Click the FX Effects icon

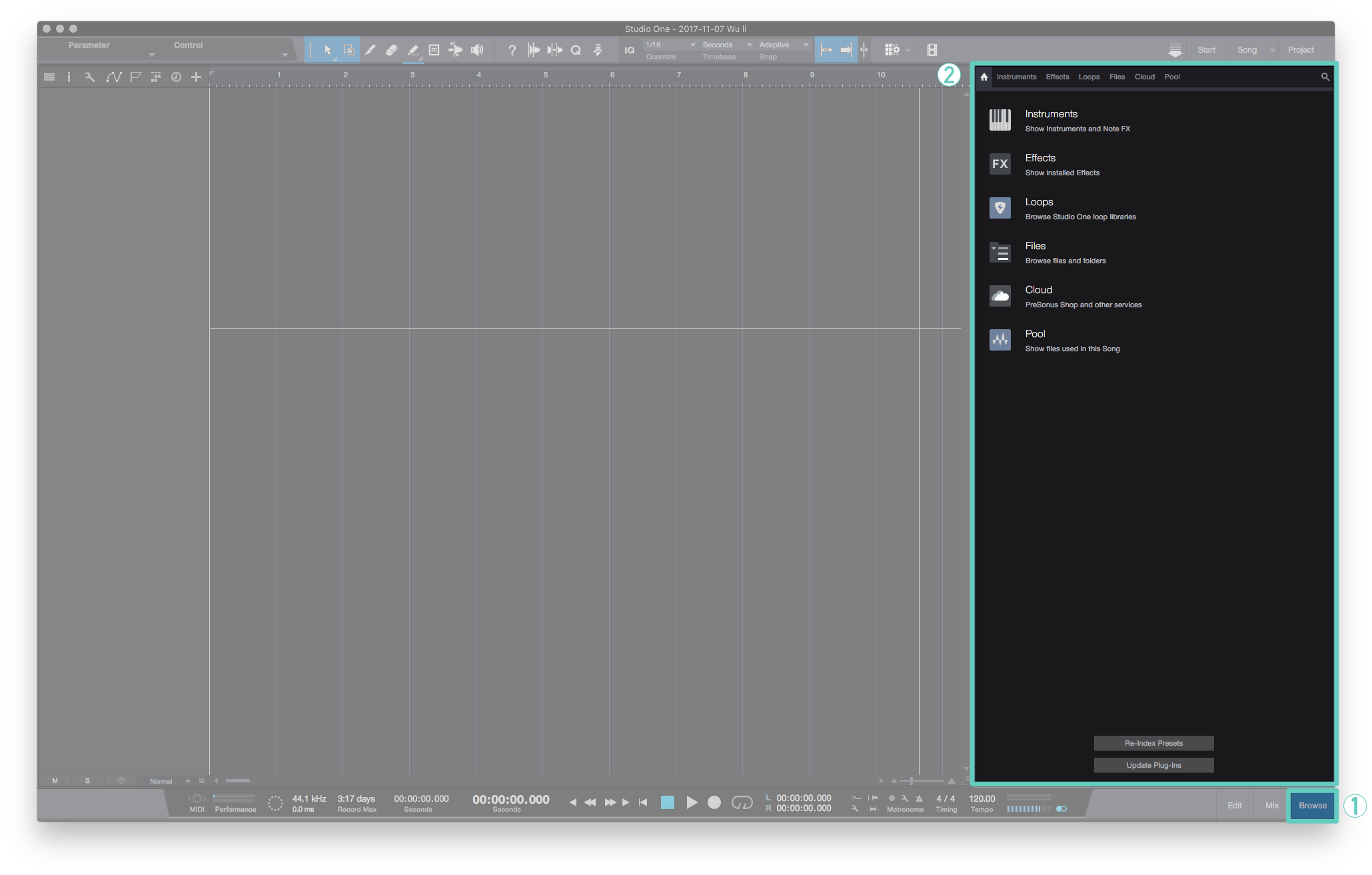point(1000,164)
